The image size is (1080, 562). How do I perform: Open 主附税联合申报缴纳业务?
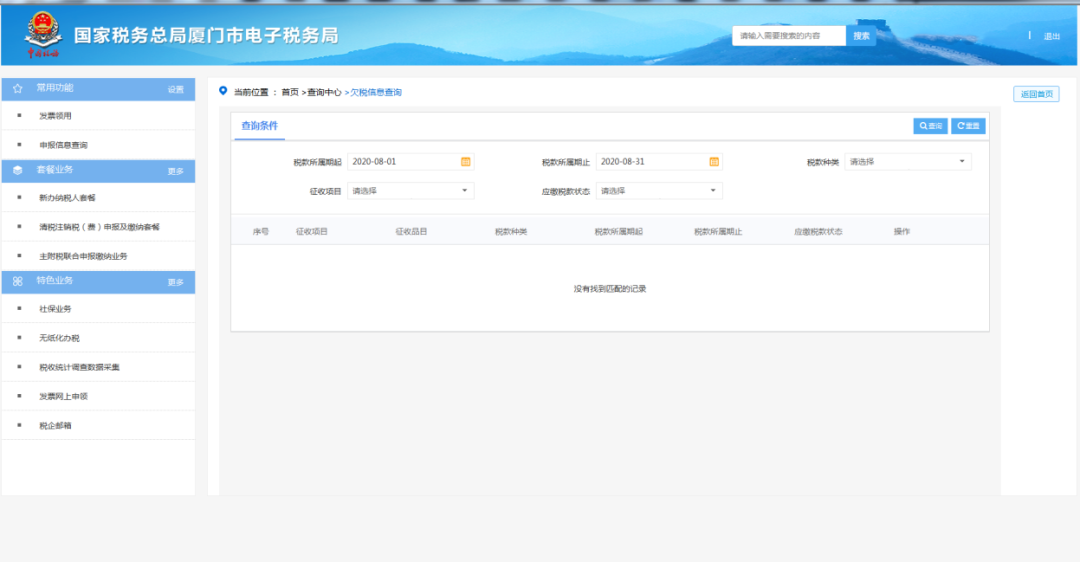83,256
